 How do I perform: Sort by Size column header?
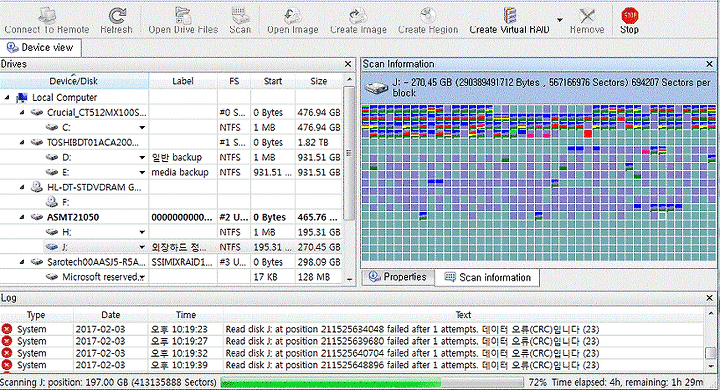tap(319, 81)
